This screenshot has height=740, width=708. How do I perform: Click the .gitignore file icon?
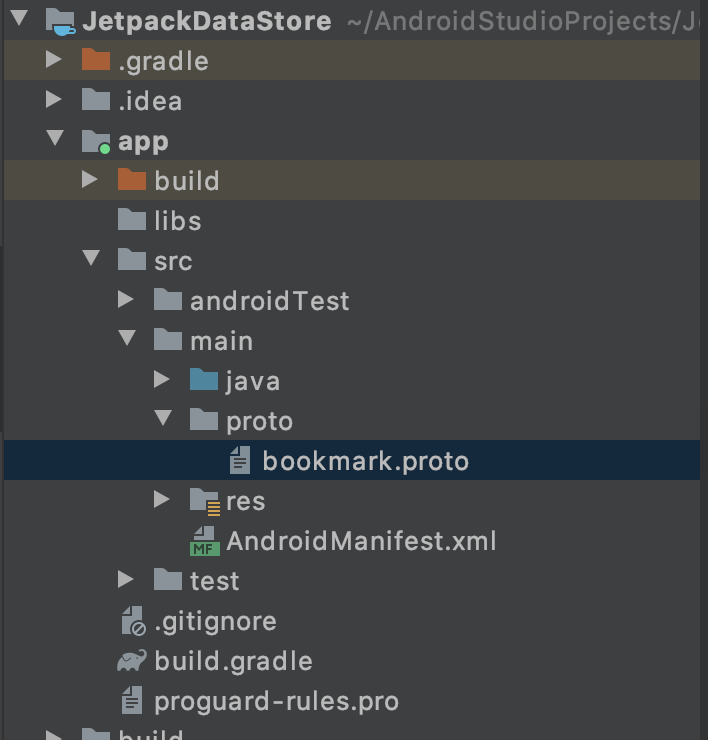coord(134,621)
